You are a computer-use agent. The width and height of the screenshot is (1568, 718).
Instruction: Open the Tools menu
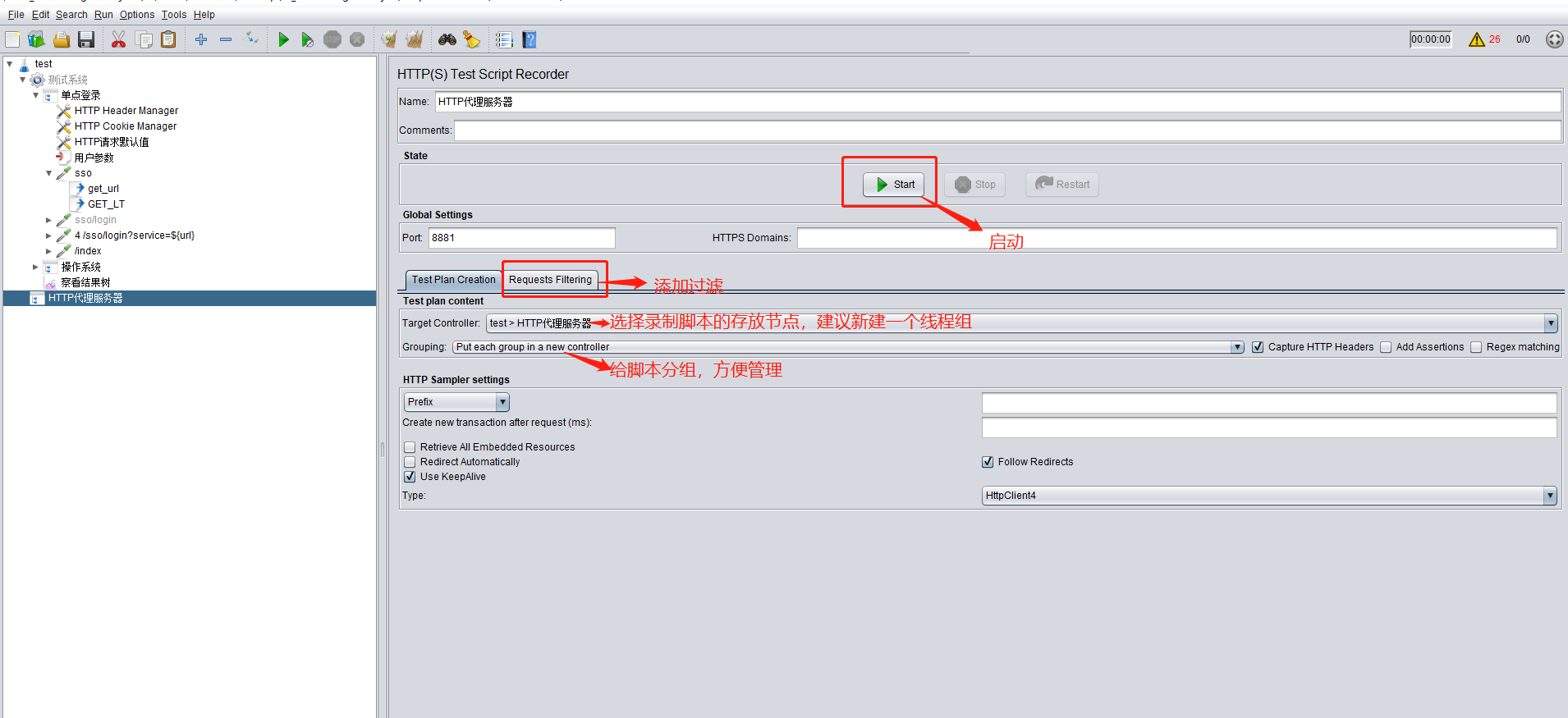click(x=173, y=15)
